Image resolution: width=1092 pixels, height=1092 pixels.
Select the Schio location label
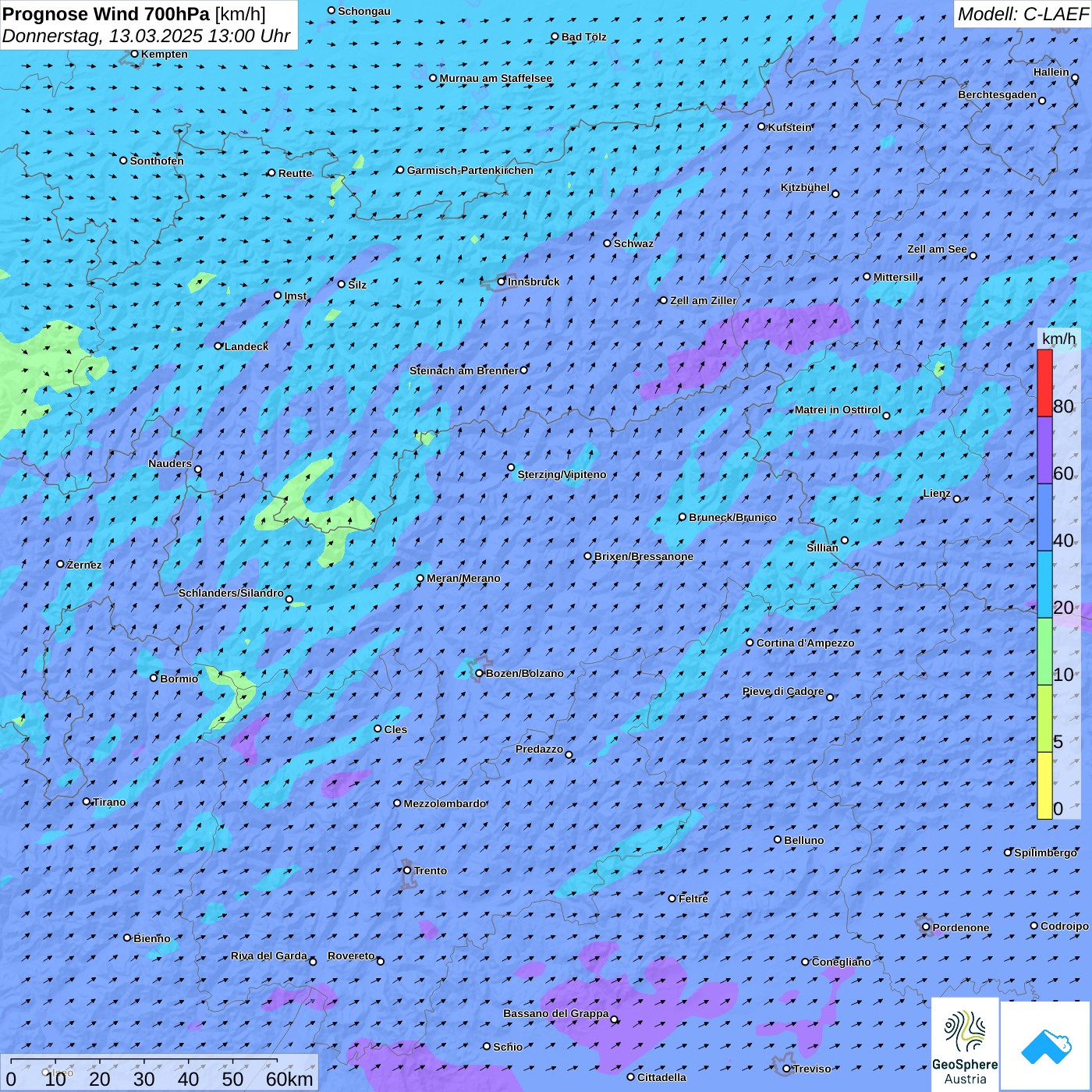pyautogui.click(x=508, y=1047)
